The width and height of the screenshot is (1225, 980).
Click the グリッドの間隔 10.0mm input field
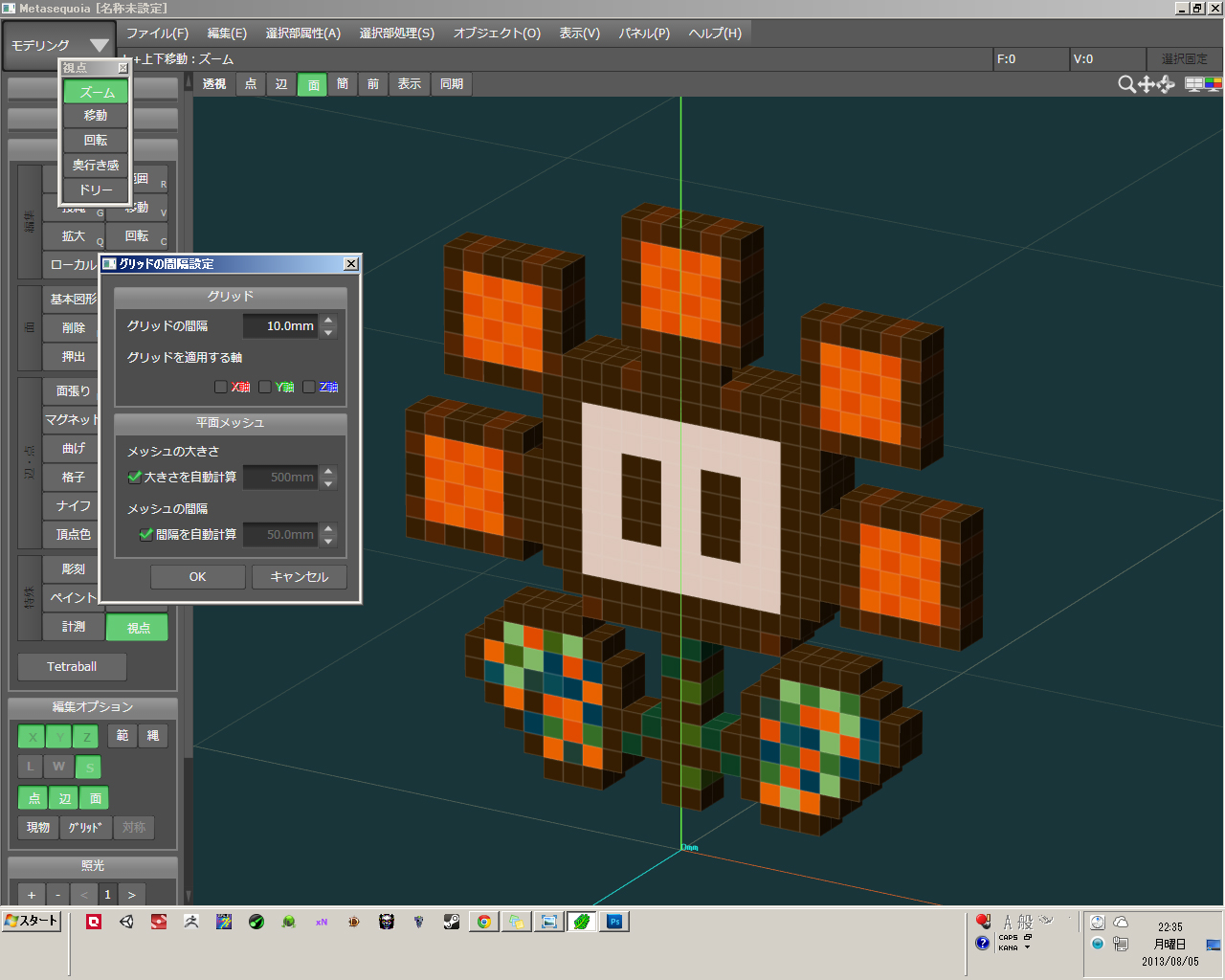point(280,326)
